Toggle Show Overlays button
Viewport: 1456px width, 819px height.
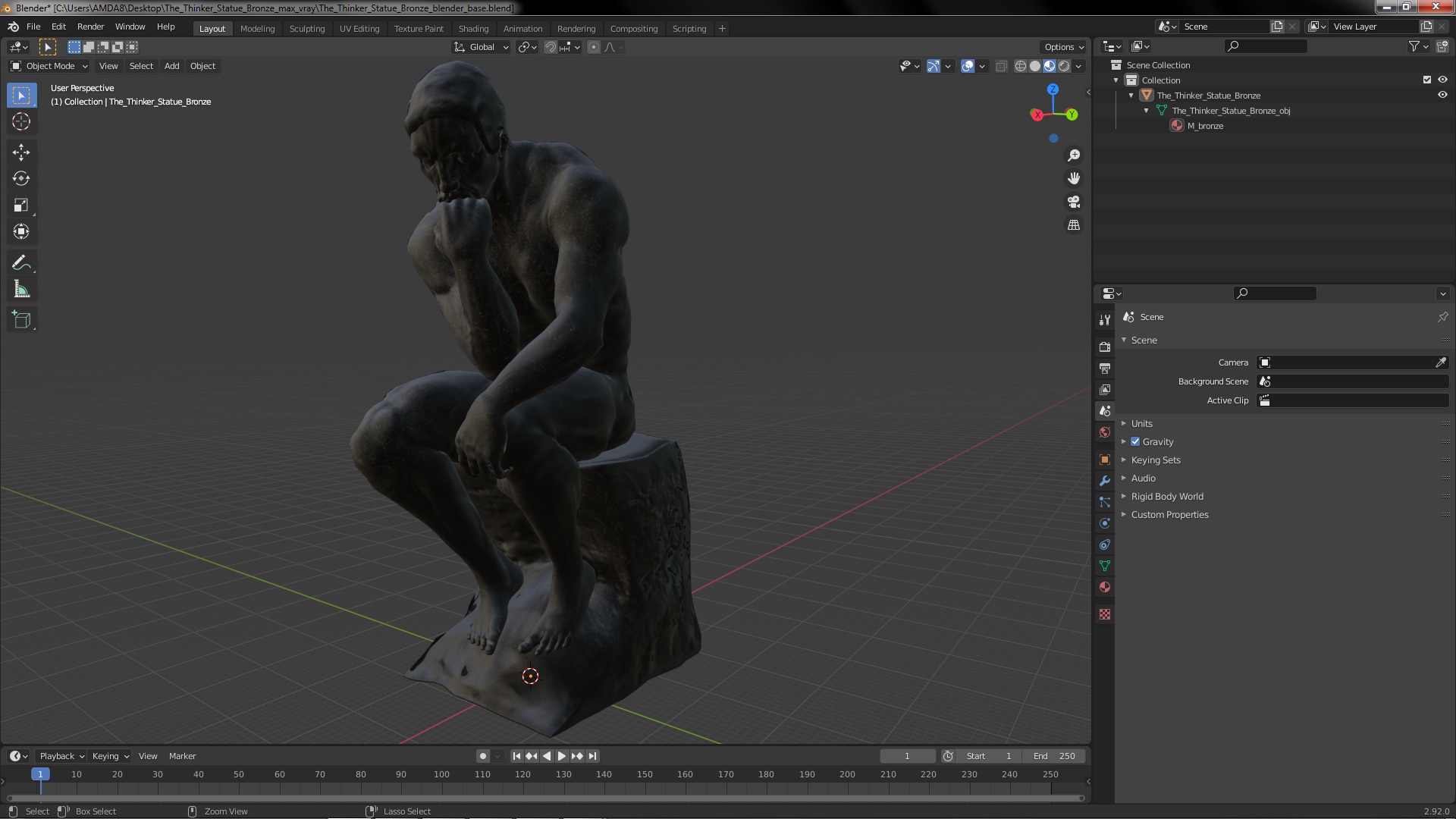tap(968, 67)
